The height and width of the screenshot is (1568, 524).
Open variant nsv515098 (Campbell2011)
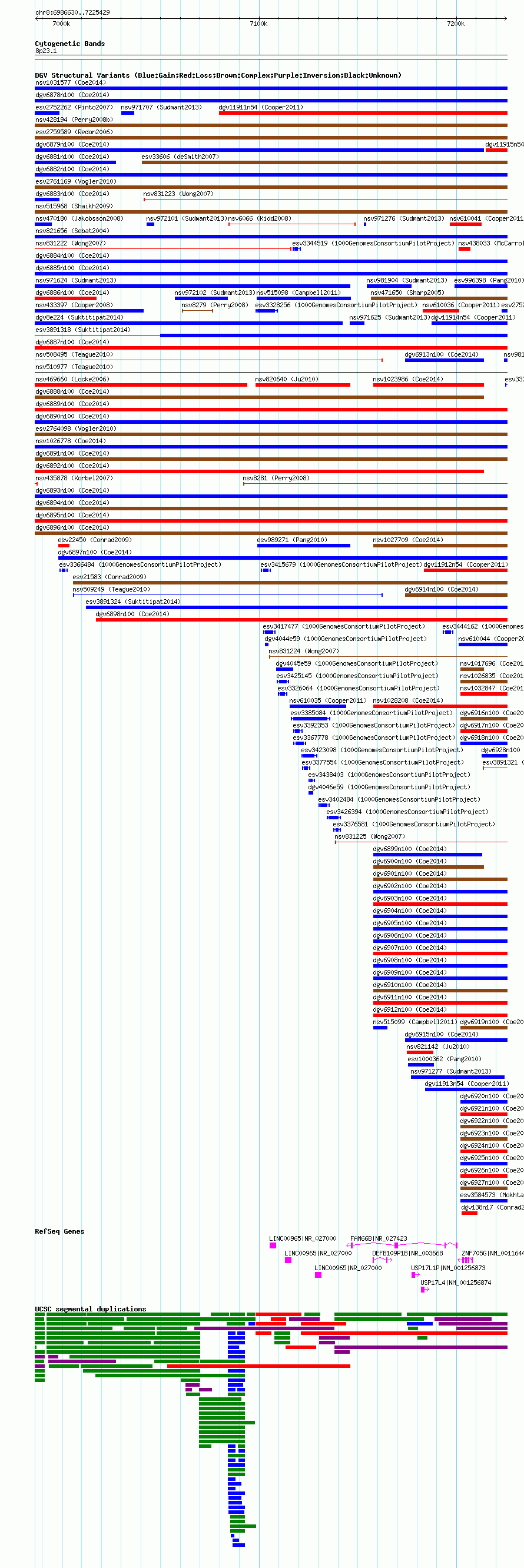coord(299,293)
